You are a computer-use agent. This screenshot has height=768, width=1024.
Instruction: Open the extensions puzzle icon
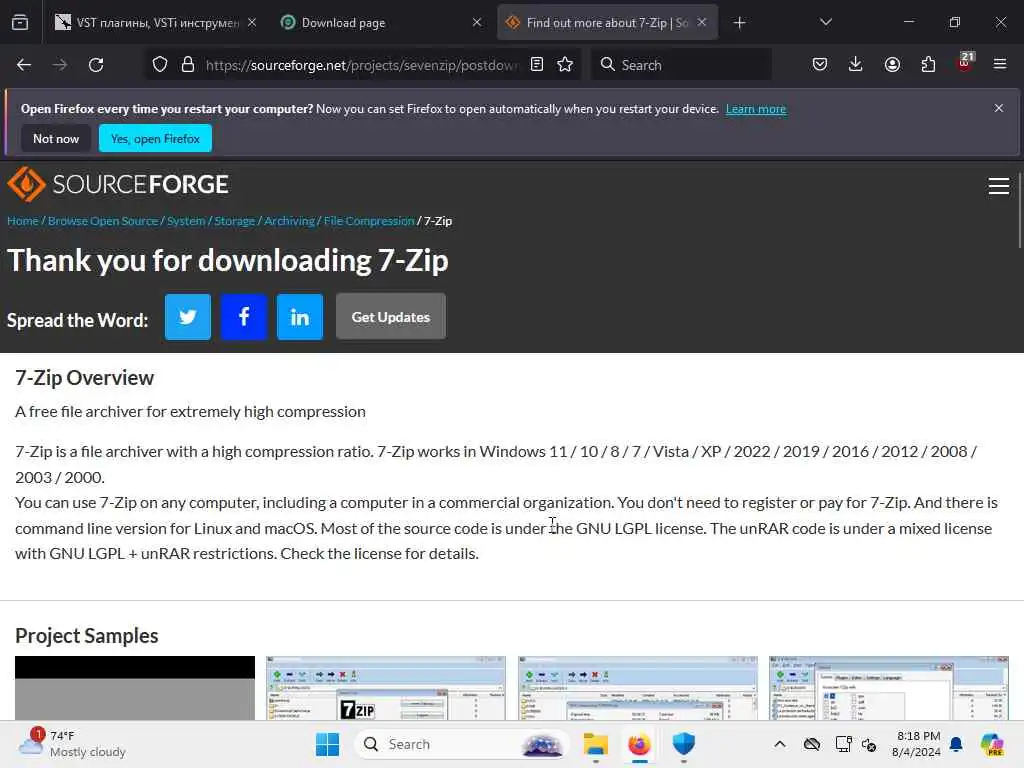[x=928, y=65]
